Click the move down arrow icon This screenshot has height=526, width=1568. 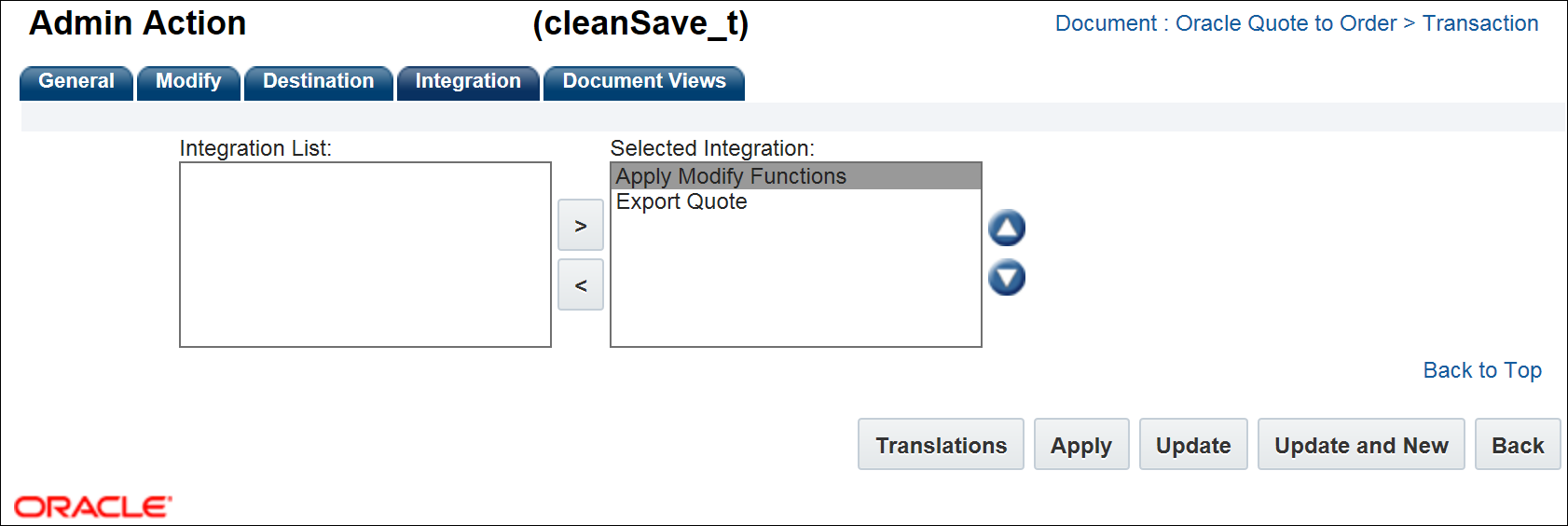click(1006, 278)
